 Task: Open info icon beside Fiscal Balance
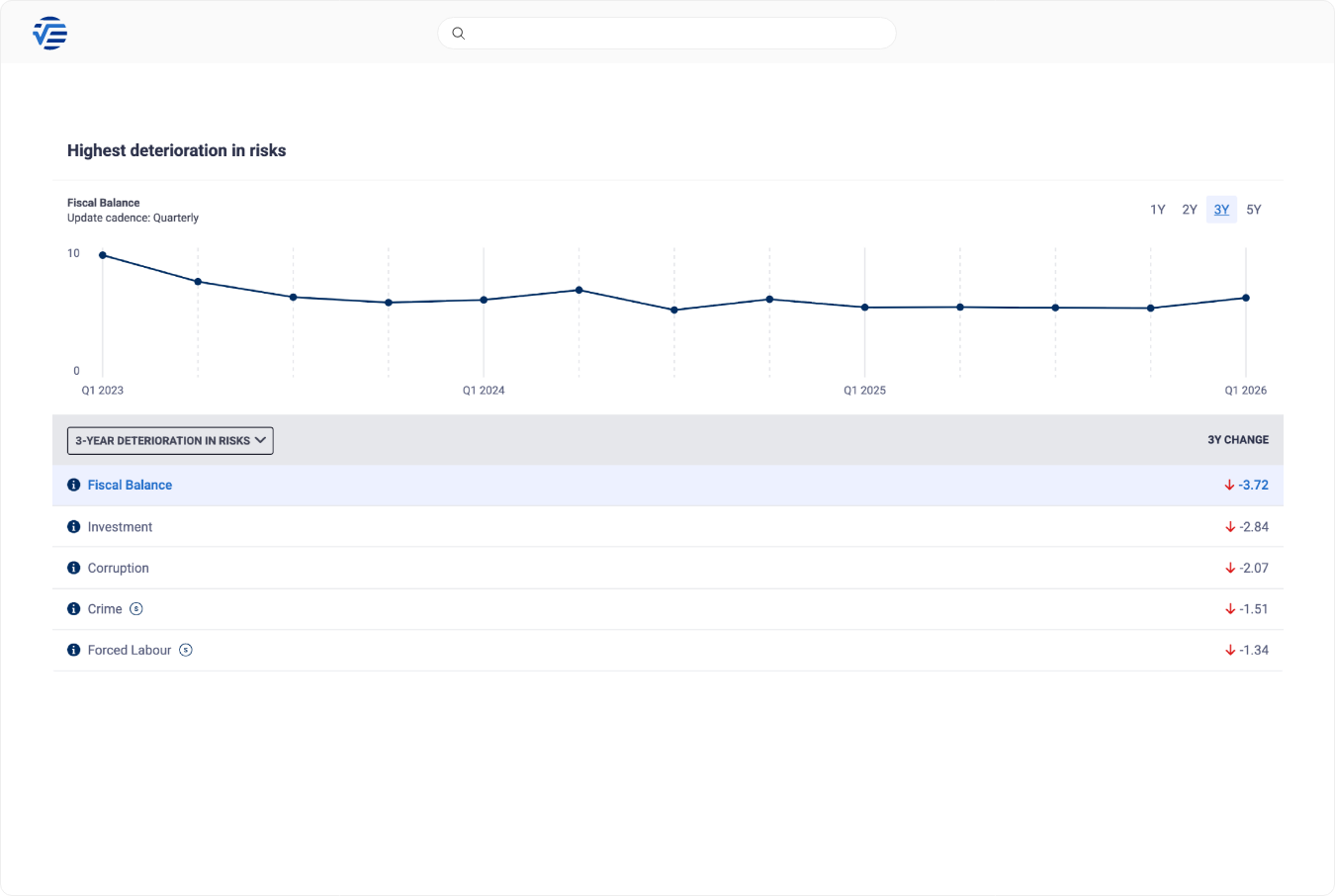tap(73, 486)
